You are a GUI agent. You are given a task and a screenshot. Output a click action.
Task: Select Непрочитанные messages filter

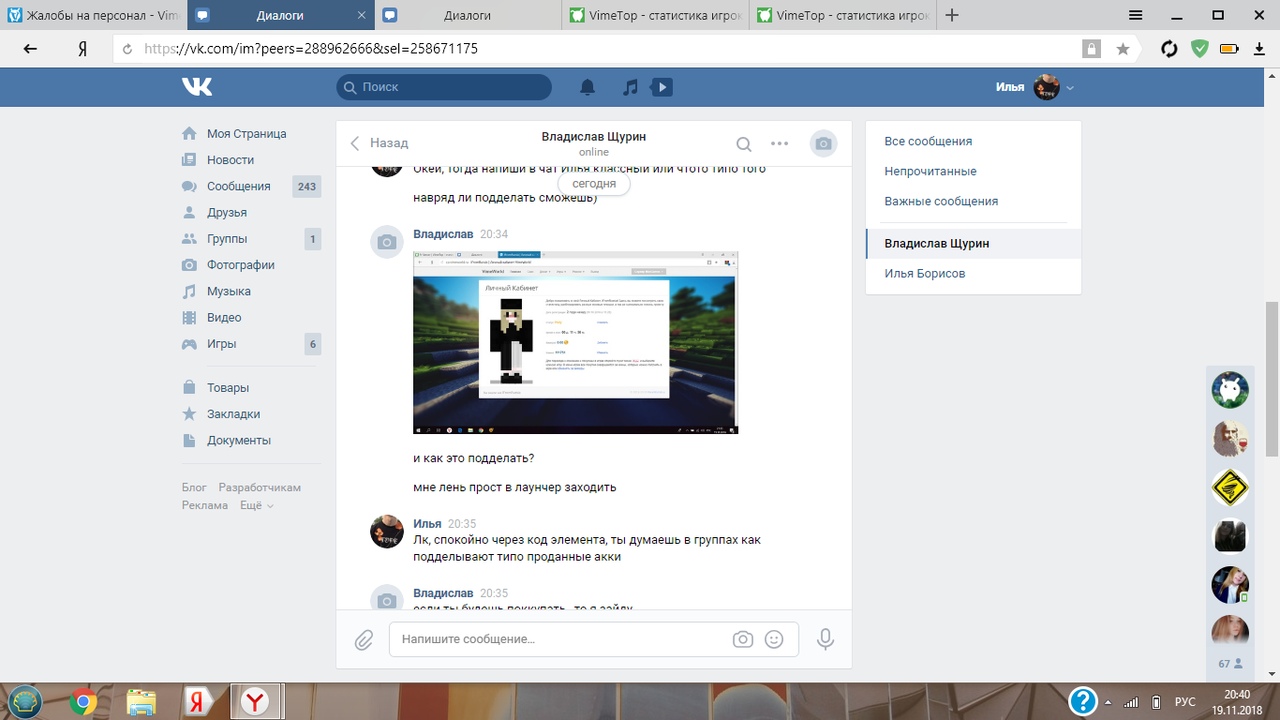click(930, 171)
